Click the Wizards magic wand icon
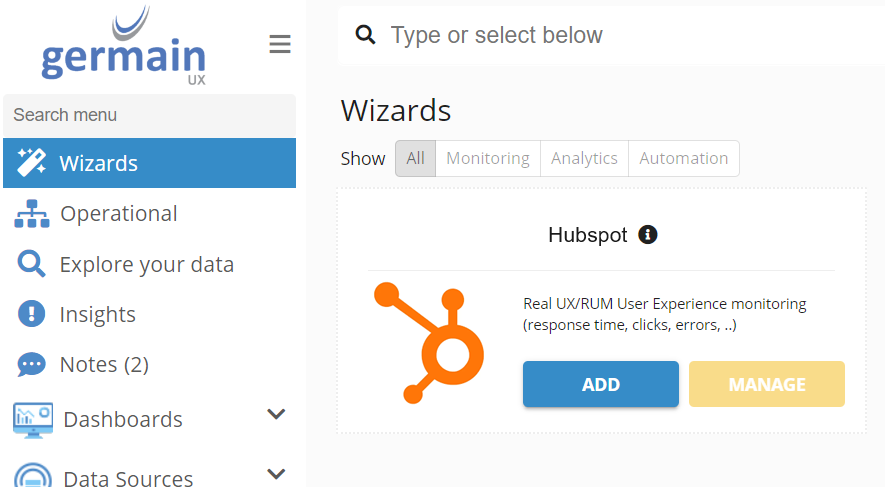Viewport: 885px width, 487px height. click(32, 163)
